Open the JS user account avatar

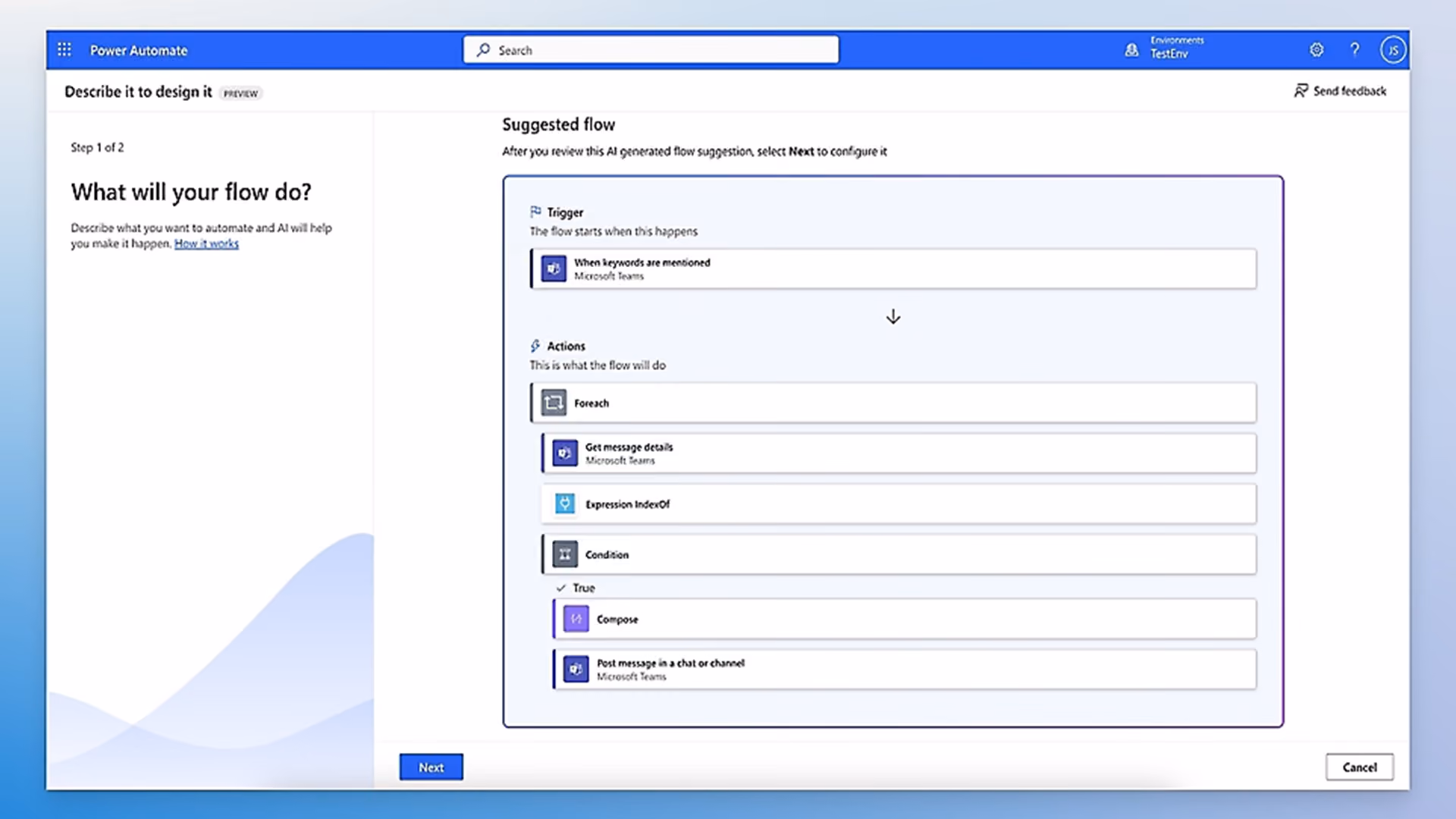pos(1392,50)
